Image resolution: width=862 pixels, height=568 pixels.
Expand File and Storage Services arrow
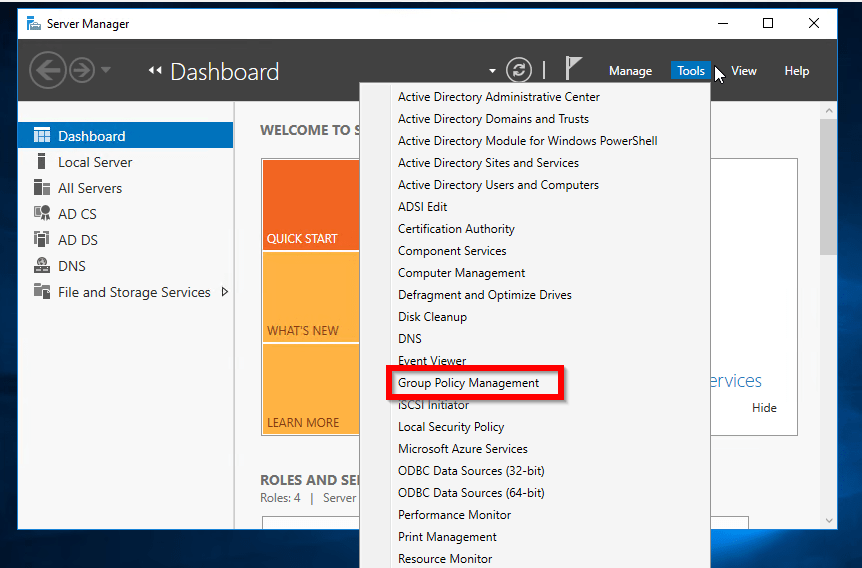tap(224, 291)
